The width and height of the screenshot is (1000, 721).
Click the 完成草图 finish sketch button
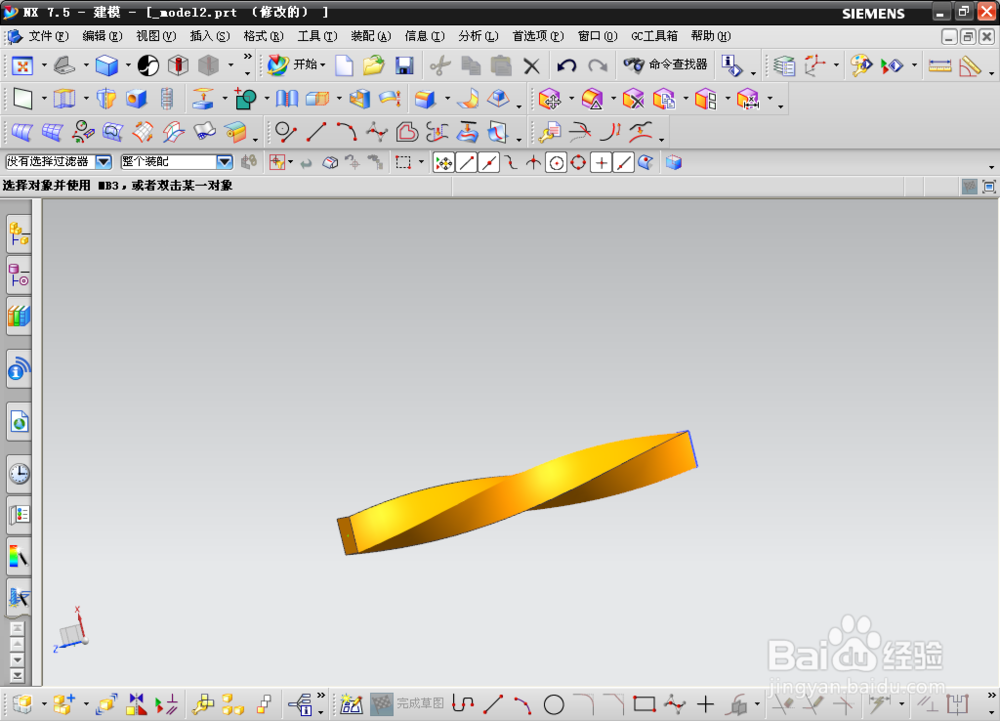click(x=407, y=704)
